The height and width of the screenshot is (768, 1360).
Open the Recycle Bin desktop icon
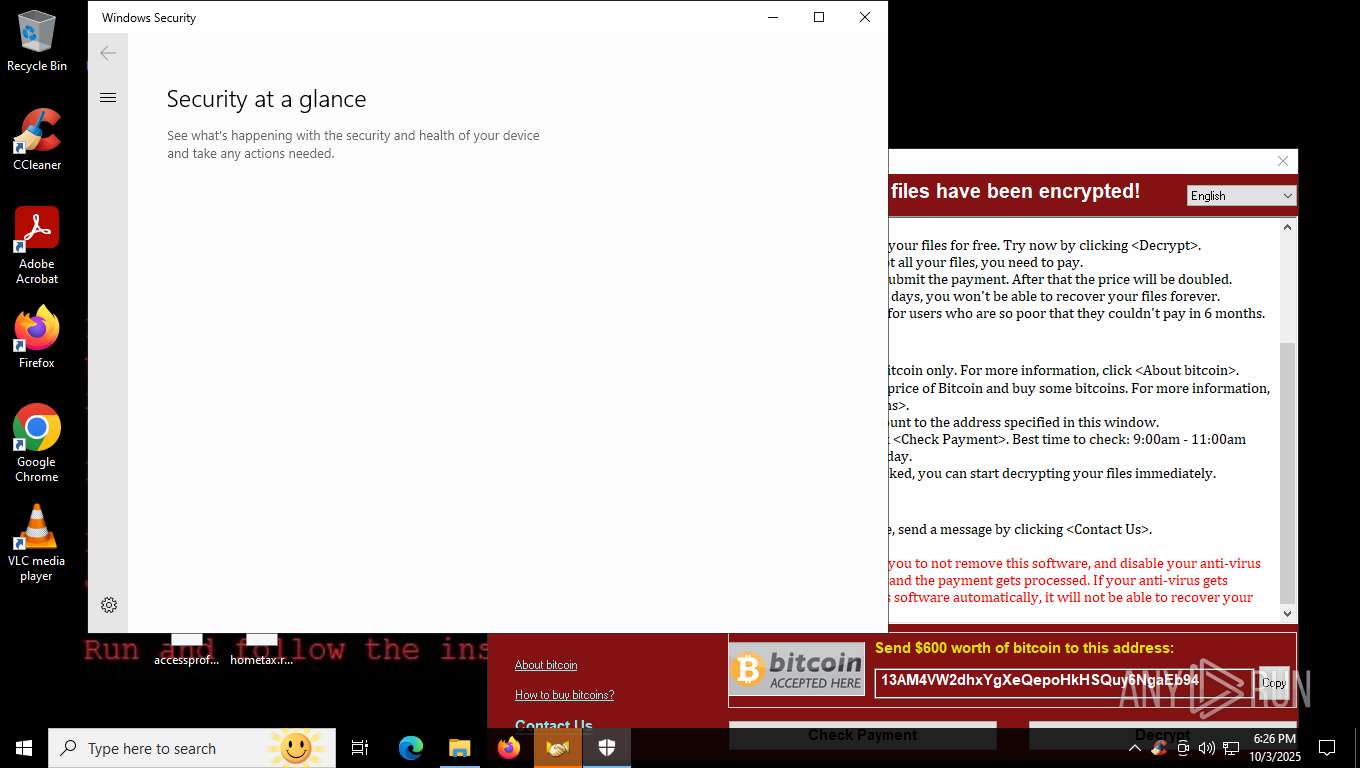(x=37, y=42)
